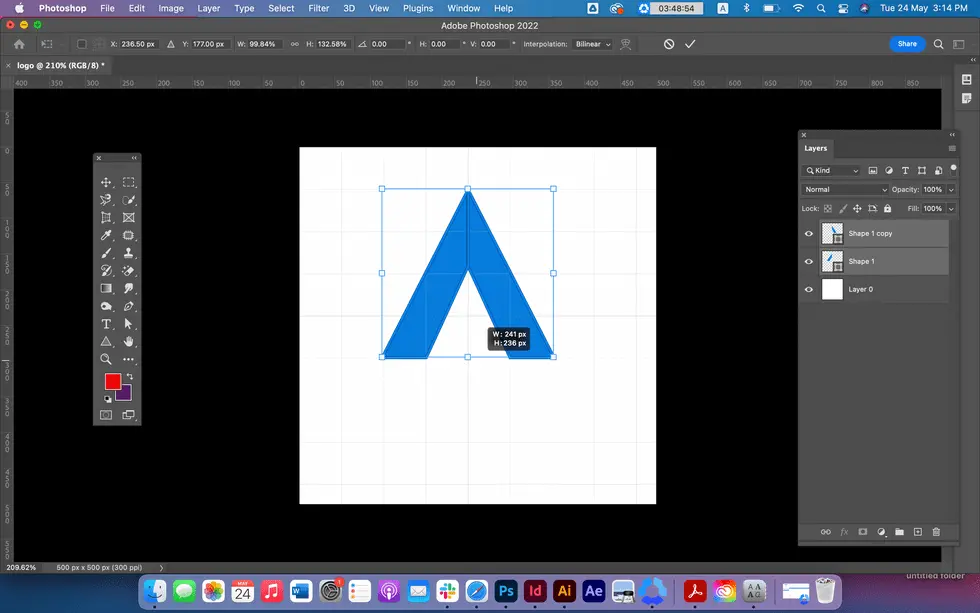
Task: Open the Layer menu in the menu bar
Action: point(209,8)
